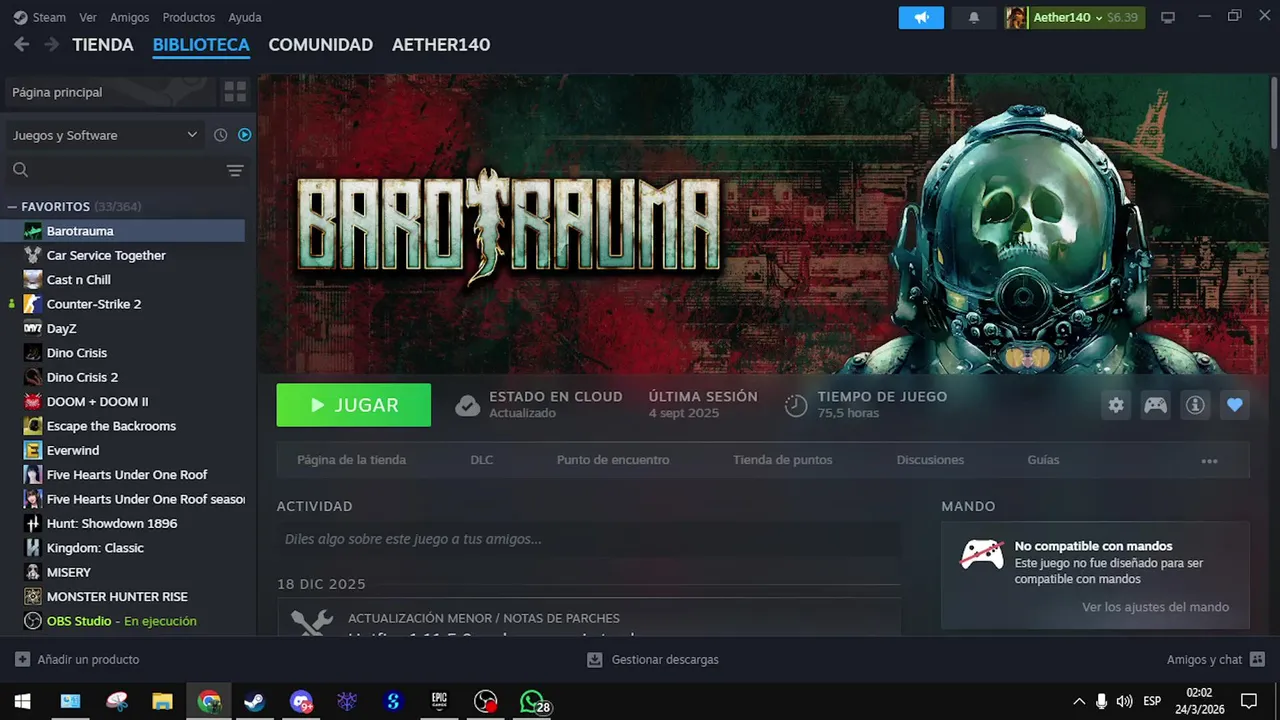Image resolution: width=1280 pixels, height=720 pixels.
Task: Open the Ayuda menu
Action: point(245,17)
